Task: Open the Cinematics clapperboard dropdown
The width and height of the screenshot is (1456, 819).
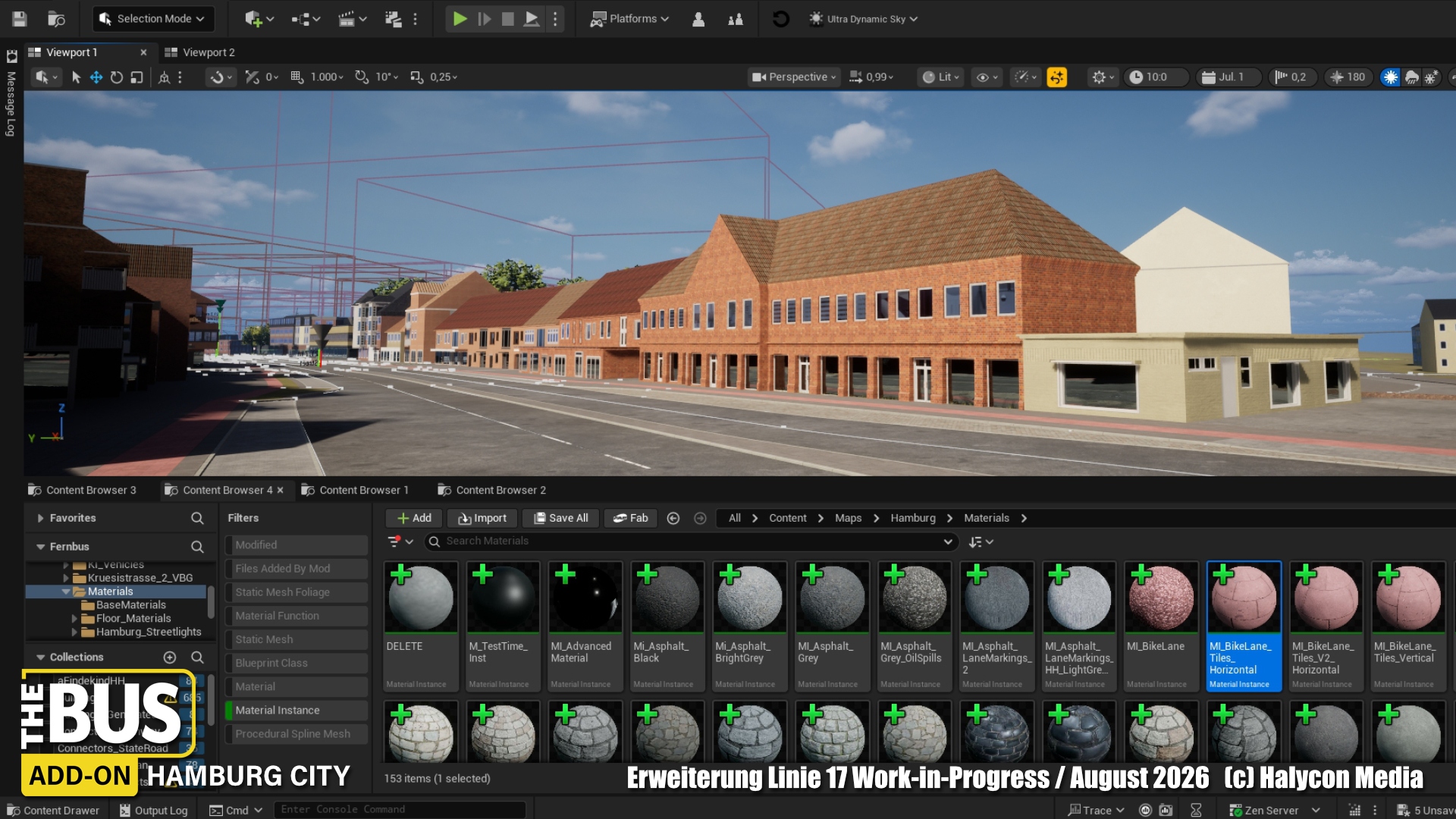Action: 352,19
